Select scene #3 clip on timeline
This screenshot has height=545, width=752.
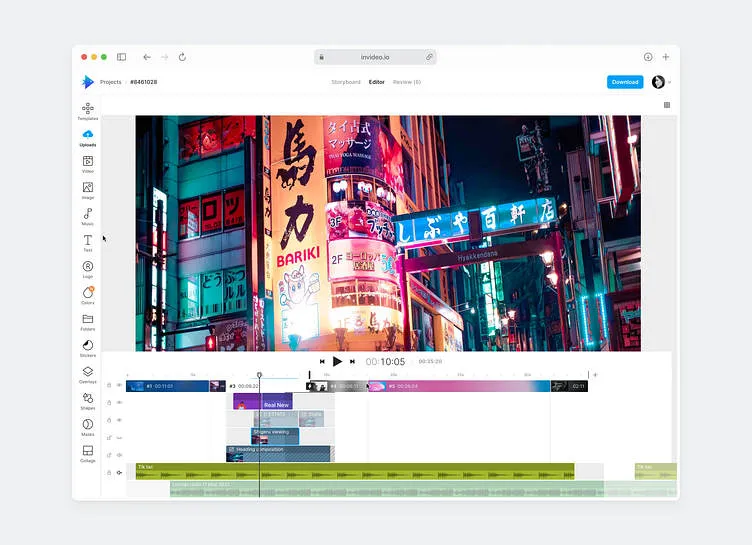point(267,386)
